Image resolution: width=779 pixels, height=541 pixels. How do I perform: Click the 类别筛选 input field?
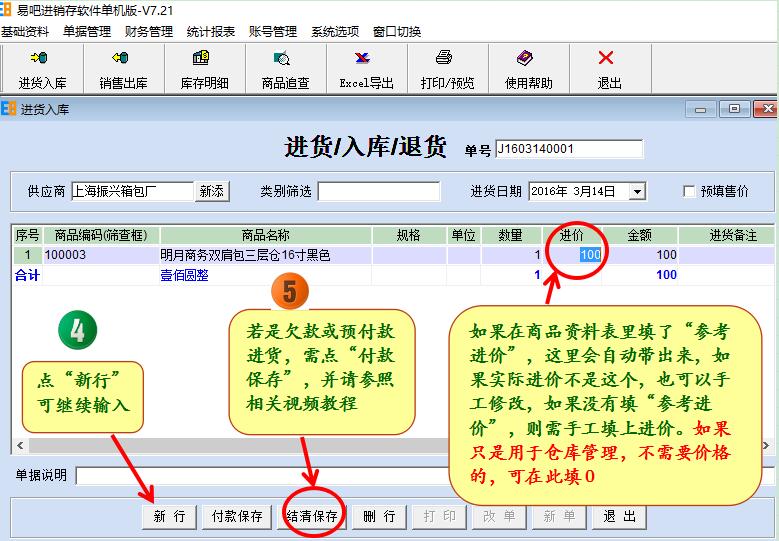pyautogui.click(x=378, y=191)
